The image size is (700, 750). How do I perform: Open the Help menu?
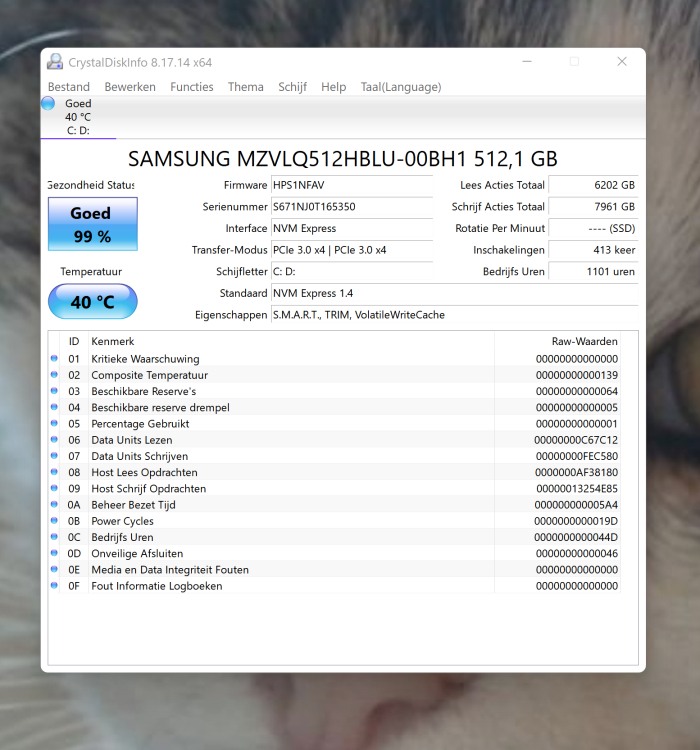[333, 87]
